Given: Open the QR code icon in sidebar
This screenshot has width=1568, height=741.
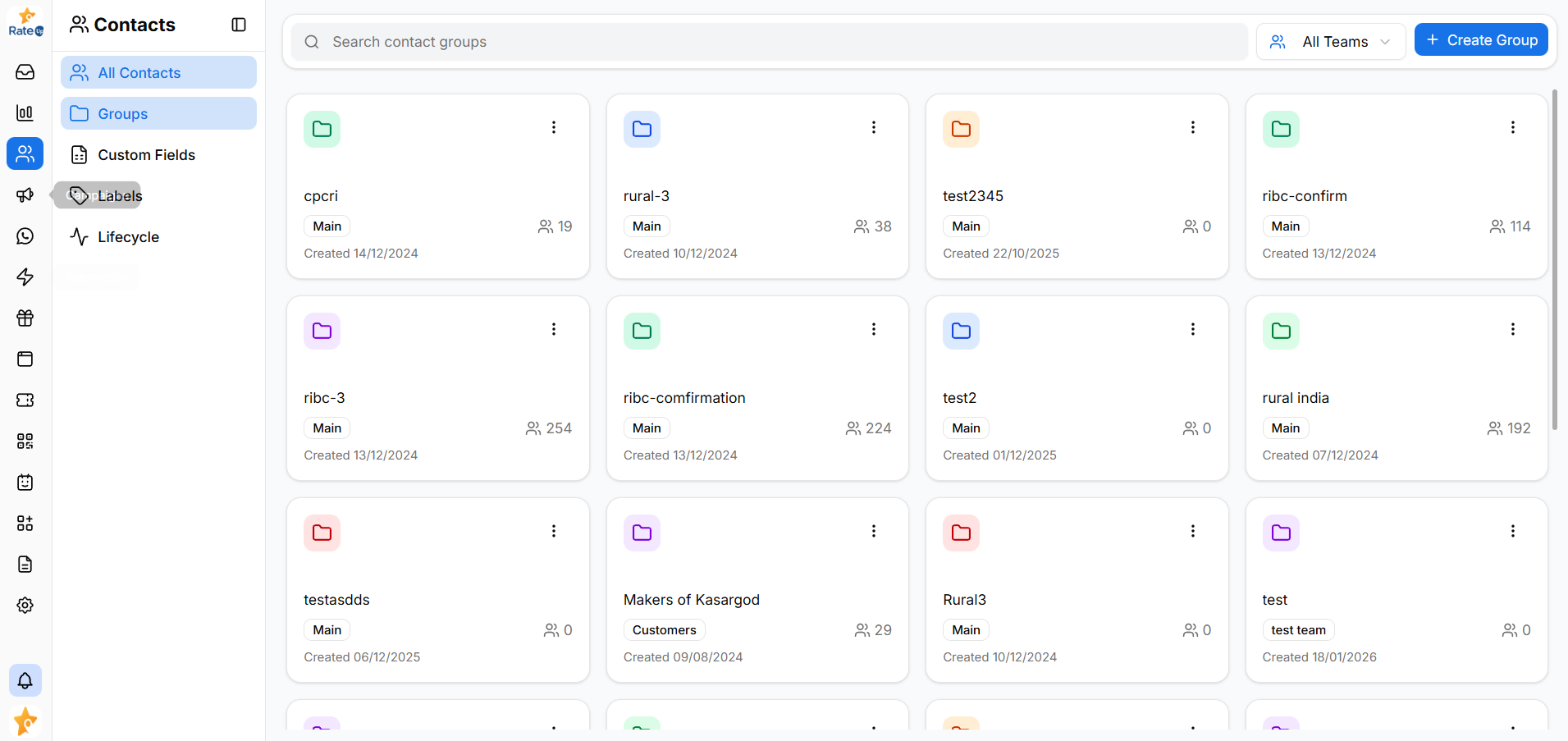Looking at the screenshot, I should 25,441.
